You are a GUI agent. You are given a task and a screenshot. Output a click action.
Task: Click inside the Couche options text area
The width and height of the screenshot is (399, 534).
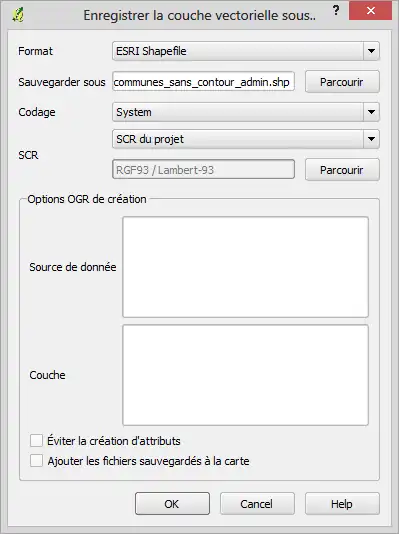coord(245,375)
